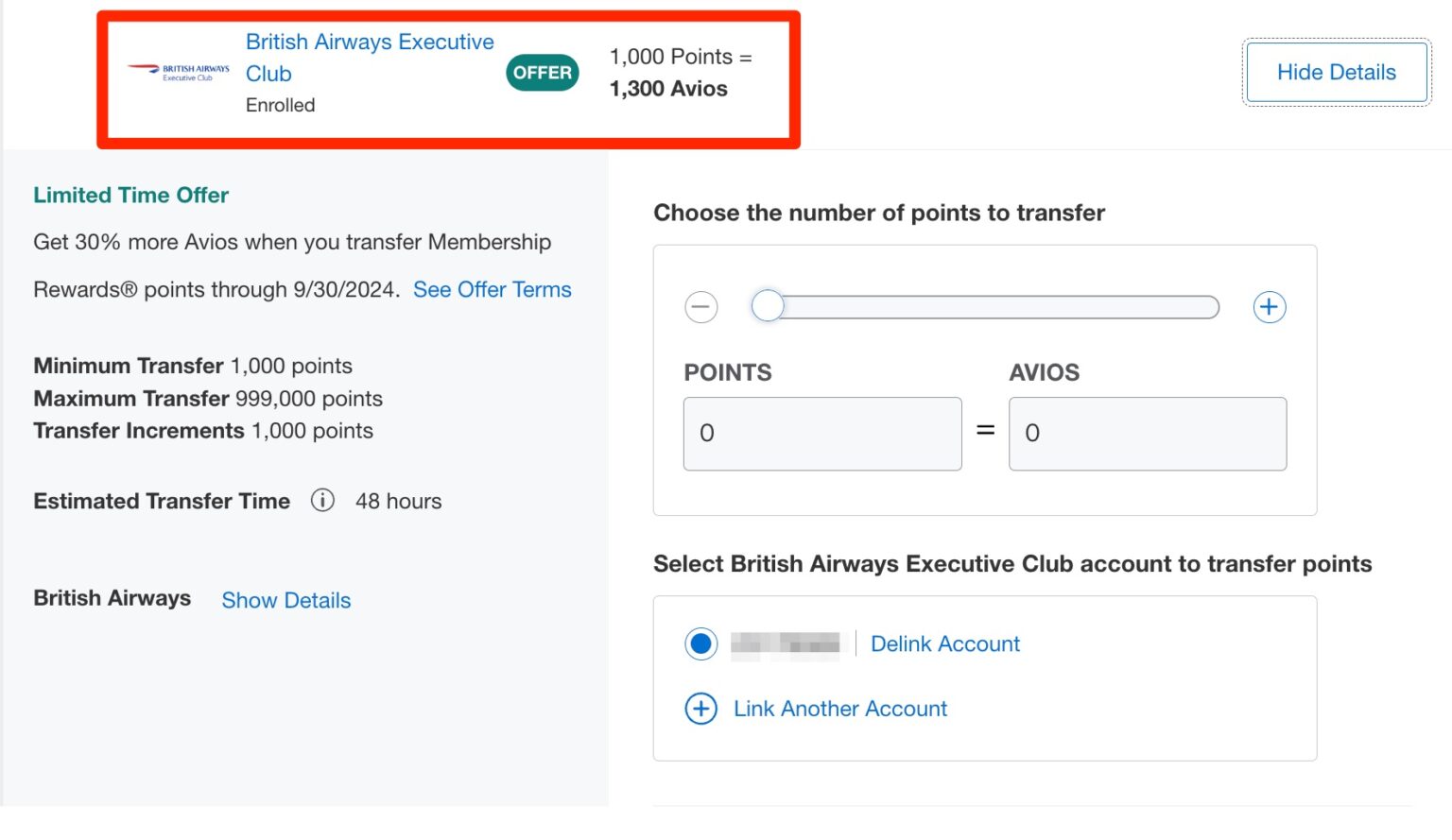
Task: Click the 1,000 Points equals 1,300 Avios rate
Action: tap(680, 73)
